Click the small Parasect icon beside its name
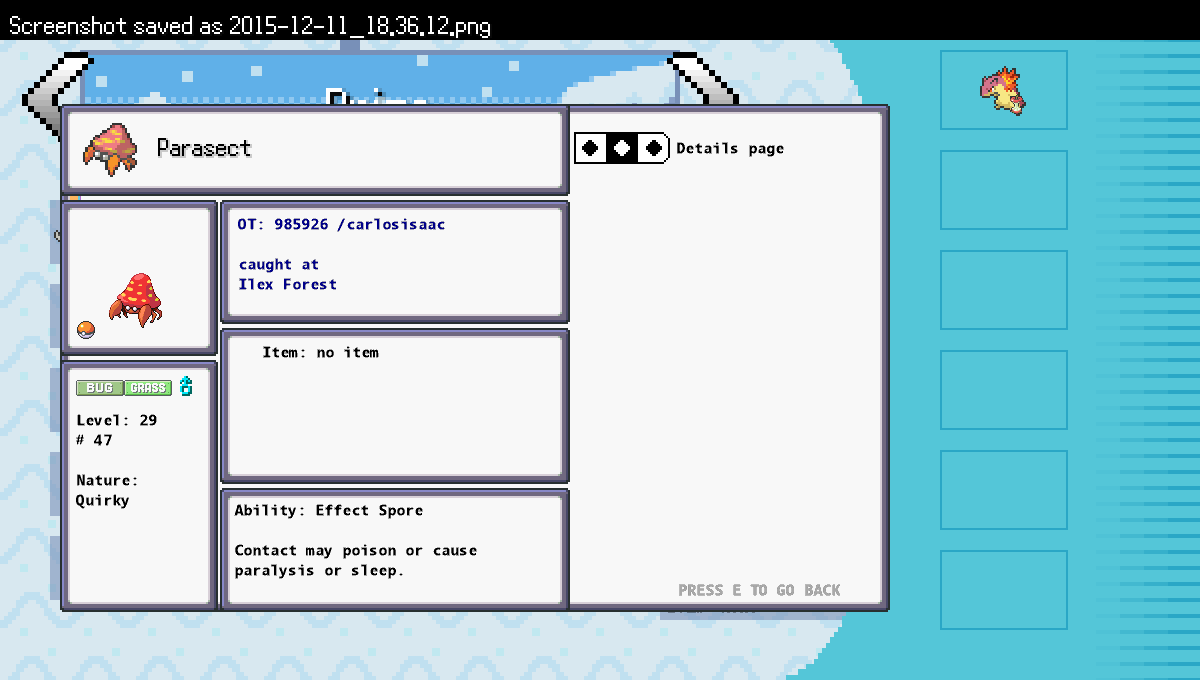The height and width of the screenshot is (680, 1200). point(110,148)
